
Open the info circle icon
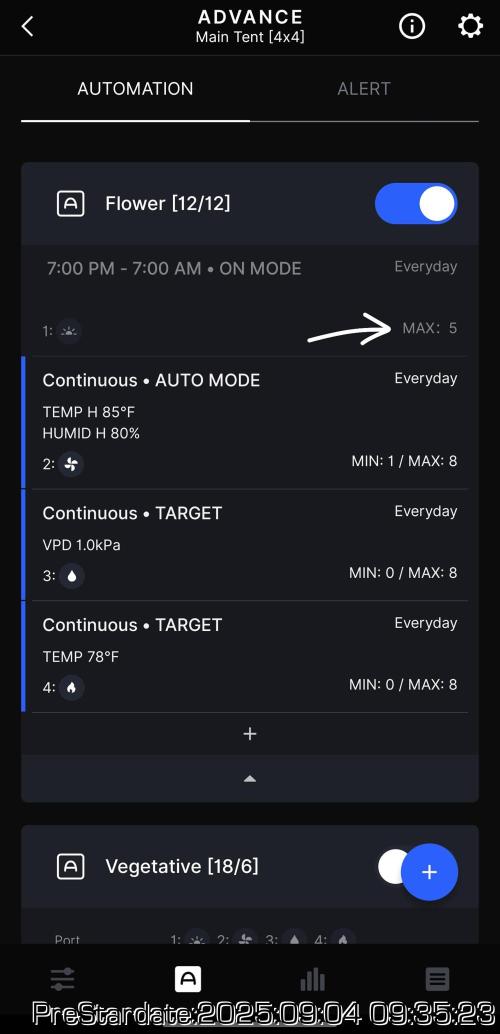(412, 26)
